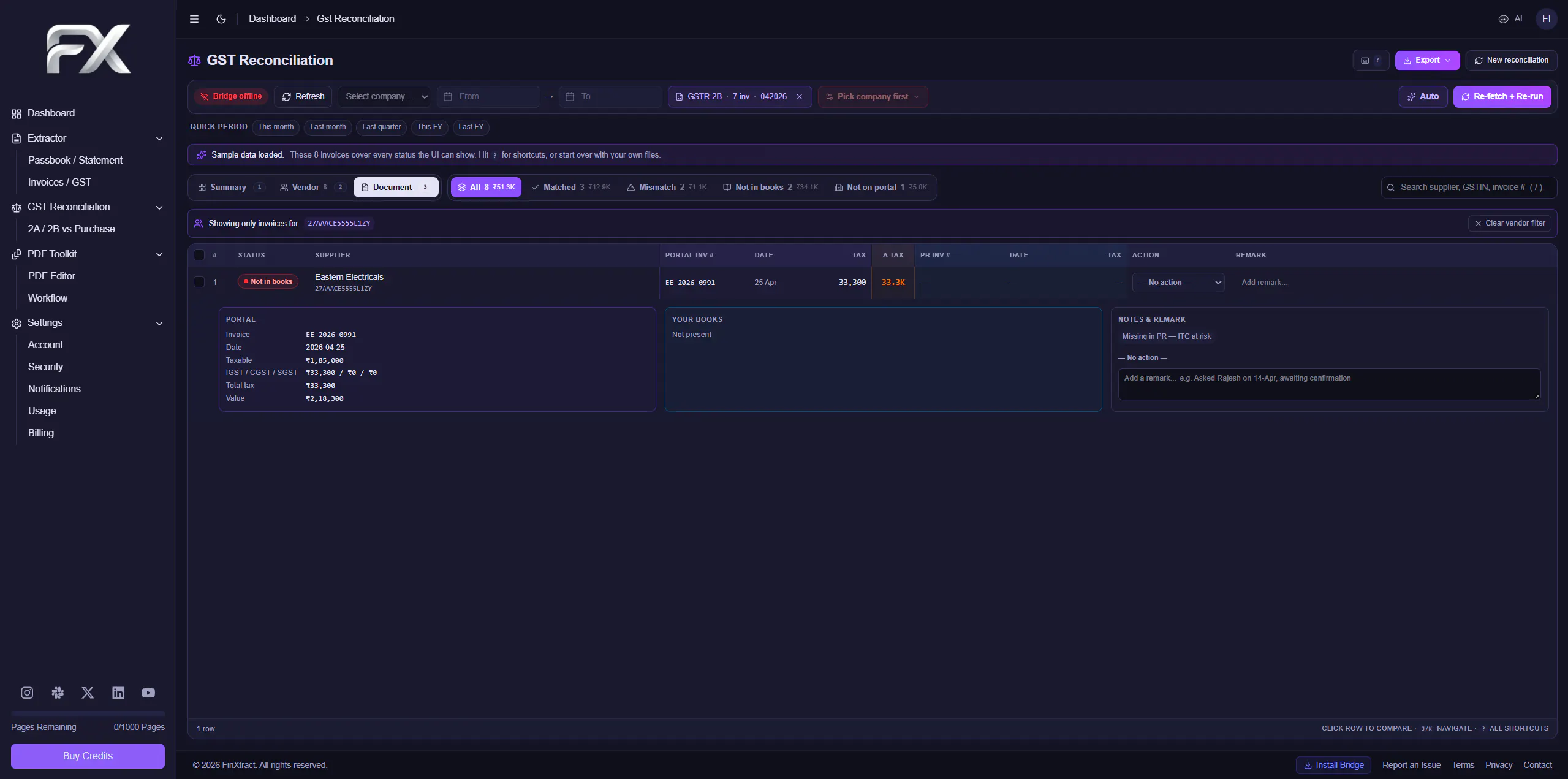The height and width of the screenshot is (779, 1568).
Task: Select the Last quarter quick period
Action: tap(381, 127)
